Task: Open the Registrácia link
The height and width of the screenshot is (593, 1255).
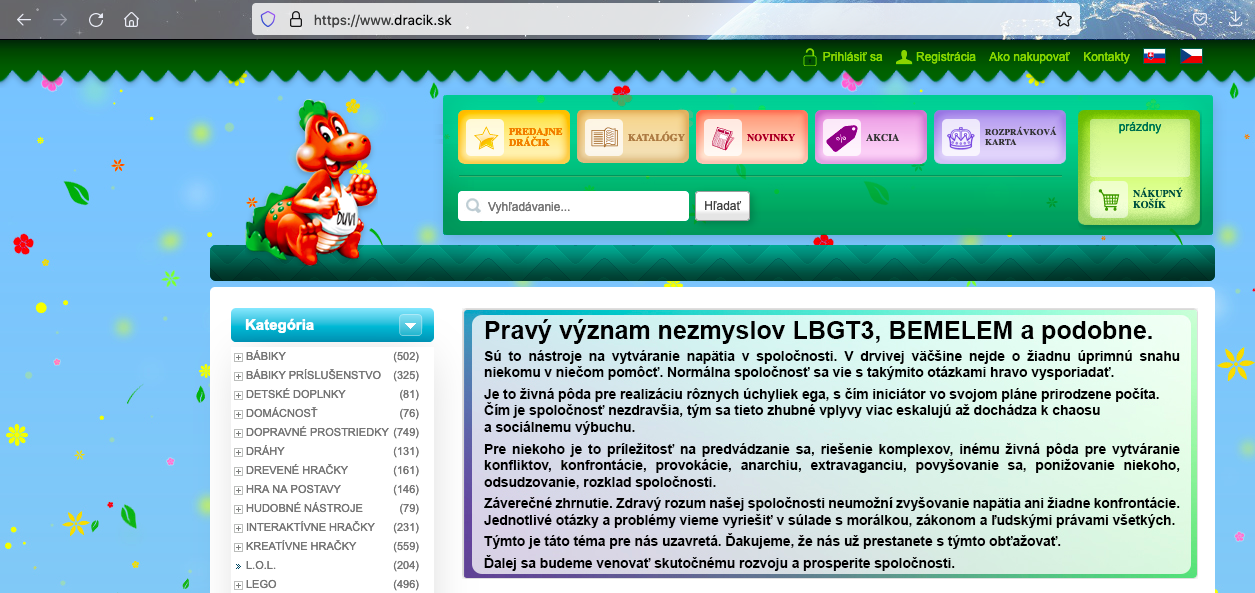Action: [946, 57]
